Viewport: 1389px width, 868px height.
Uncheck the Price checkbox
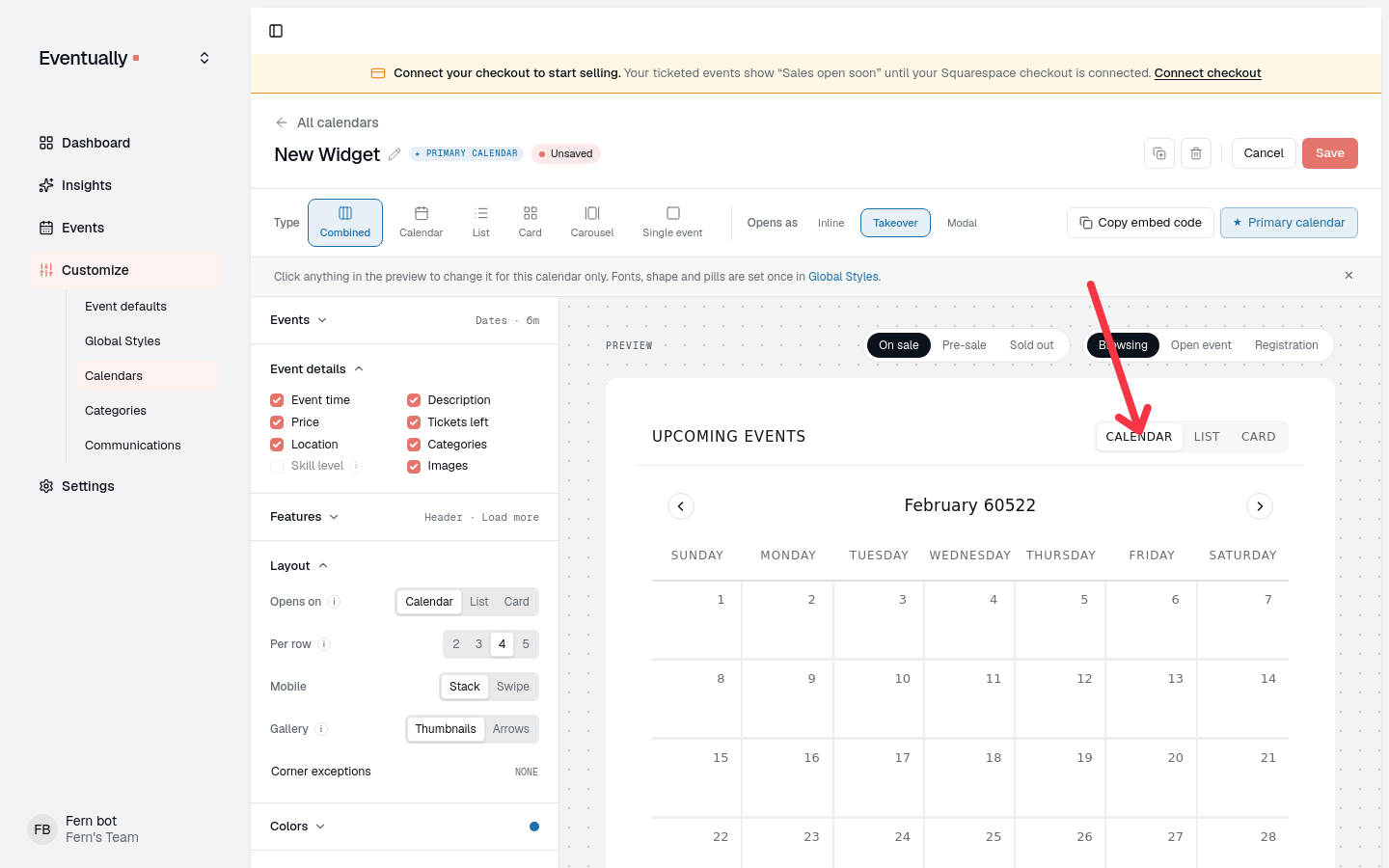(277, 422)
